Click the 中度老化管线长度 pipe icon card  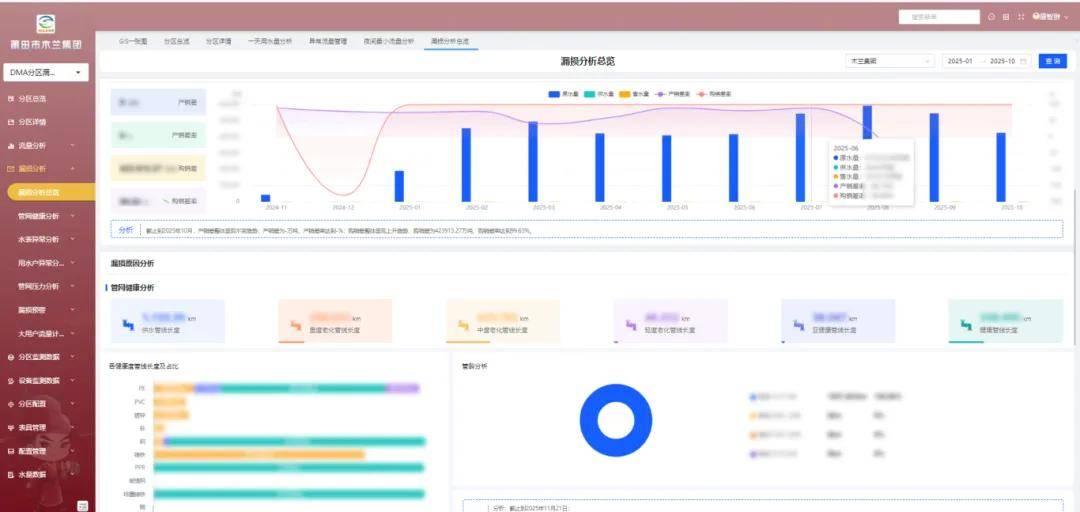[x=463, y=325]
